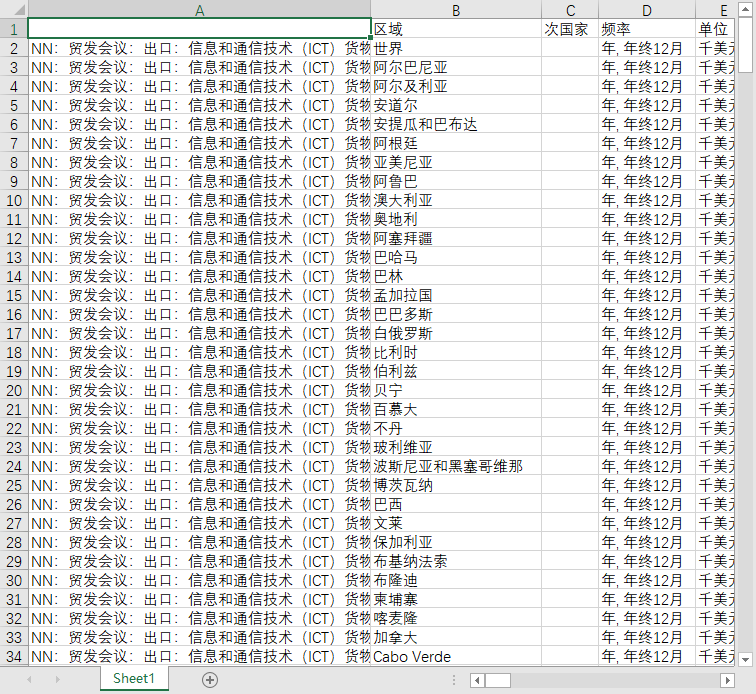The width and height of the screenshot is (756, 694).
Task: Click the 次国家 header cell
Action: pyautogui.click(x=570, y=29)
